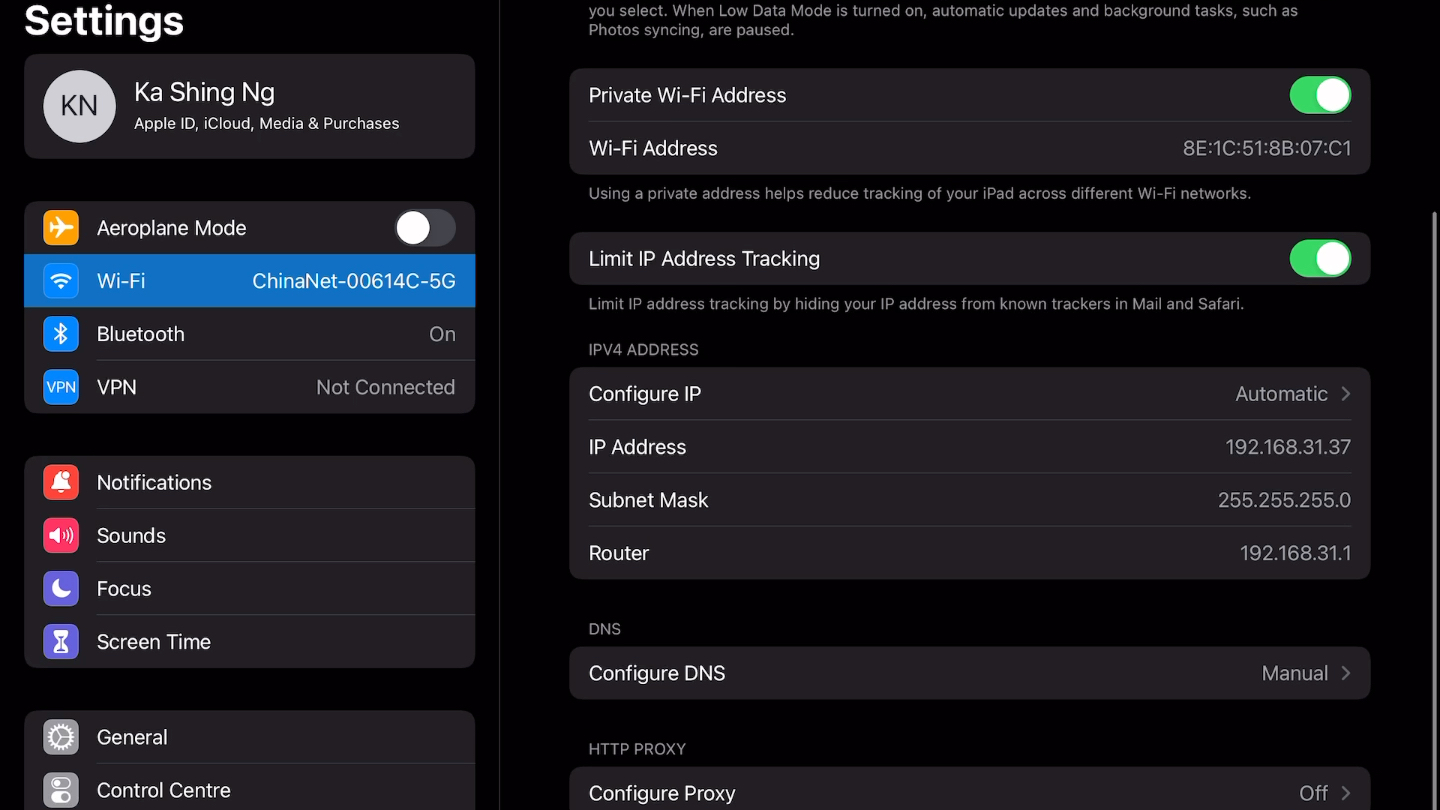Tap the IPV4 ADDRESS section header

coord(643,350)
